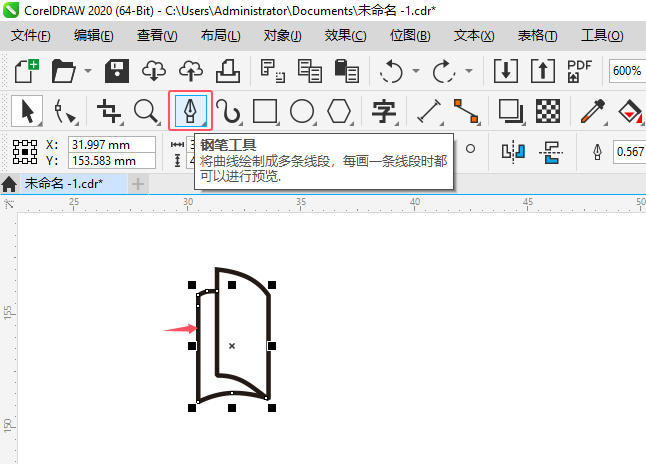Click the cloud upload icon
646x464 pixels.
tap(191, 71)
